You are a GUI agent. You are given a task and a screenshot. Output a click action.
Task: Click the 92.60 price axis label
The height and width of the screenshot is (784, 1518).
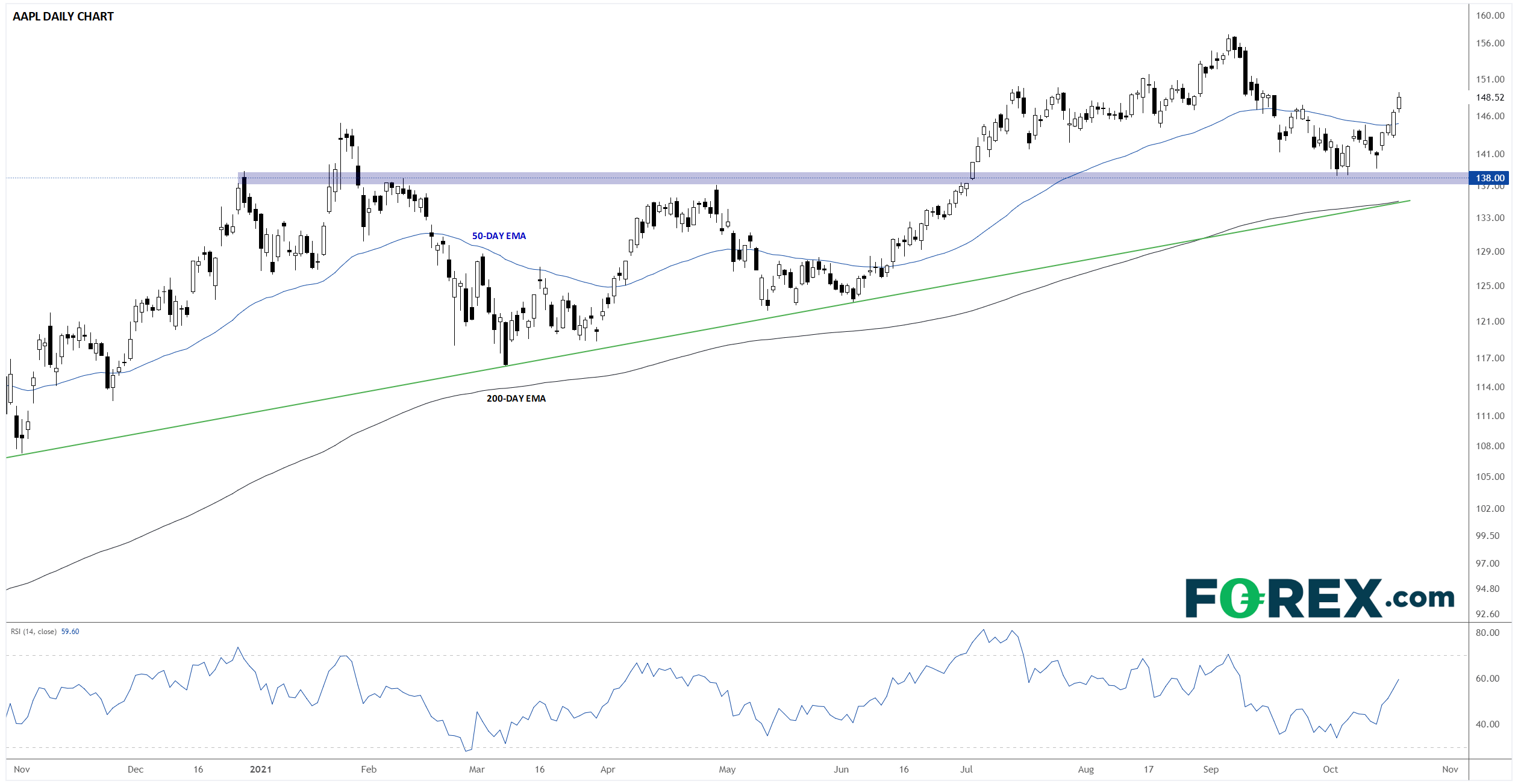tap(1487, 614)
